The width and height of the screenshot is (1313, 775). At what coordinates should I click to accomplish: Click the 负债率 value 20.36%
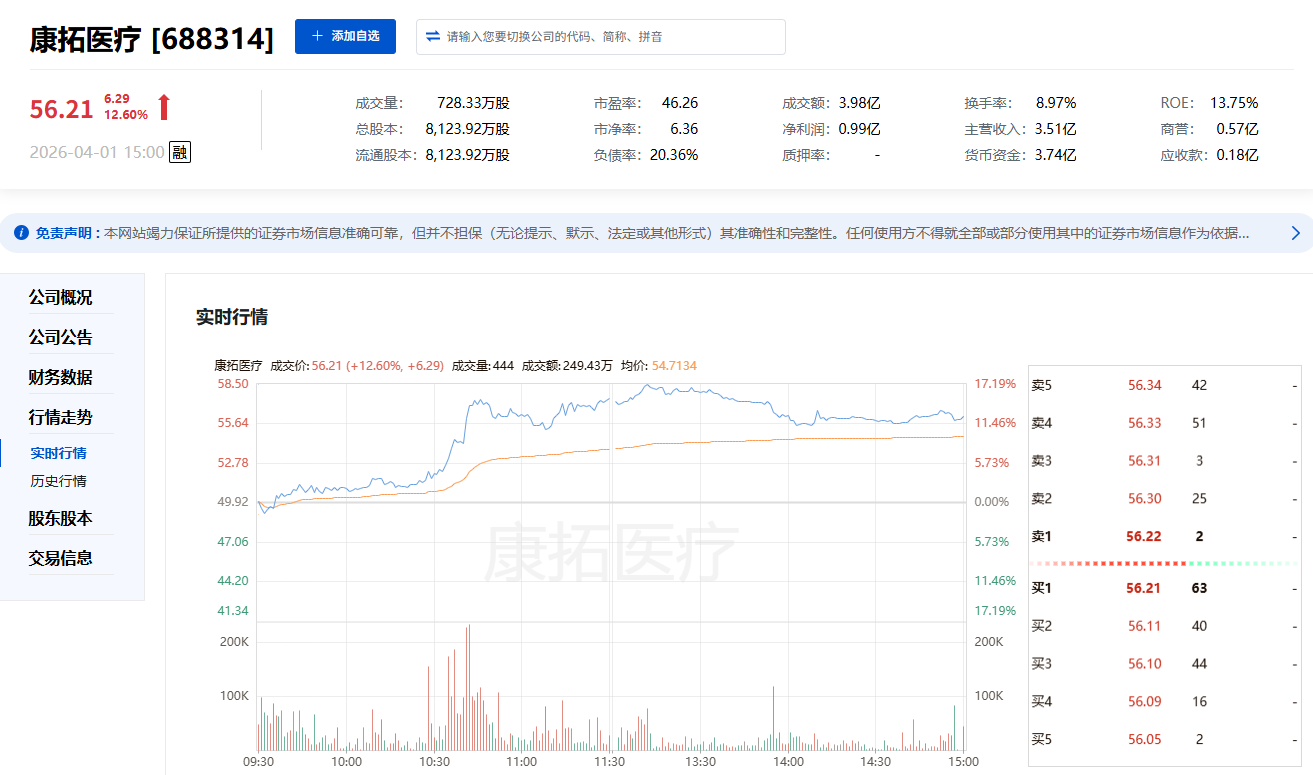tap(674, 155)
